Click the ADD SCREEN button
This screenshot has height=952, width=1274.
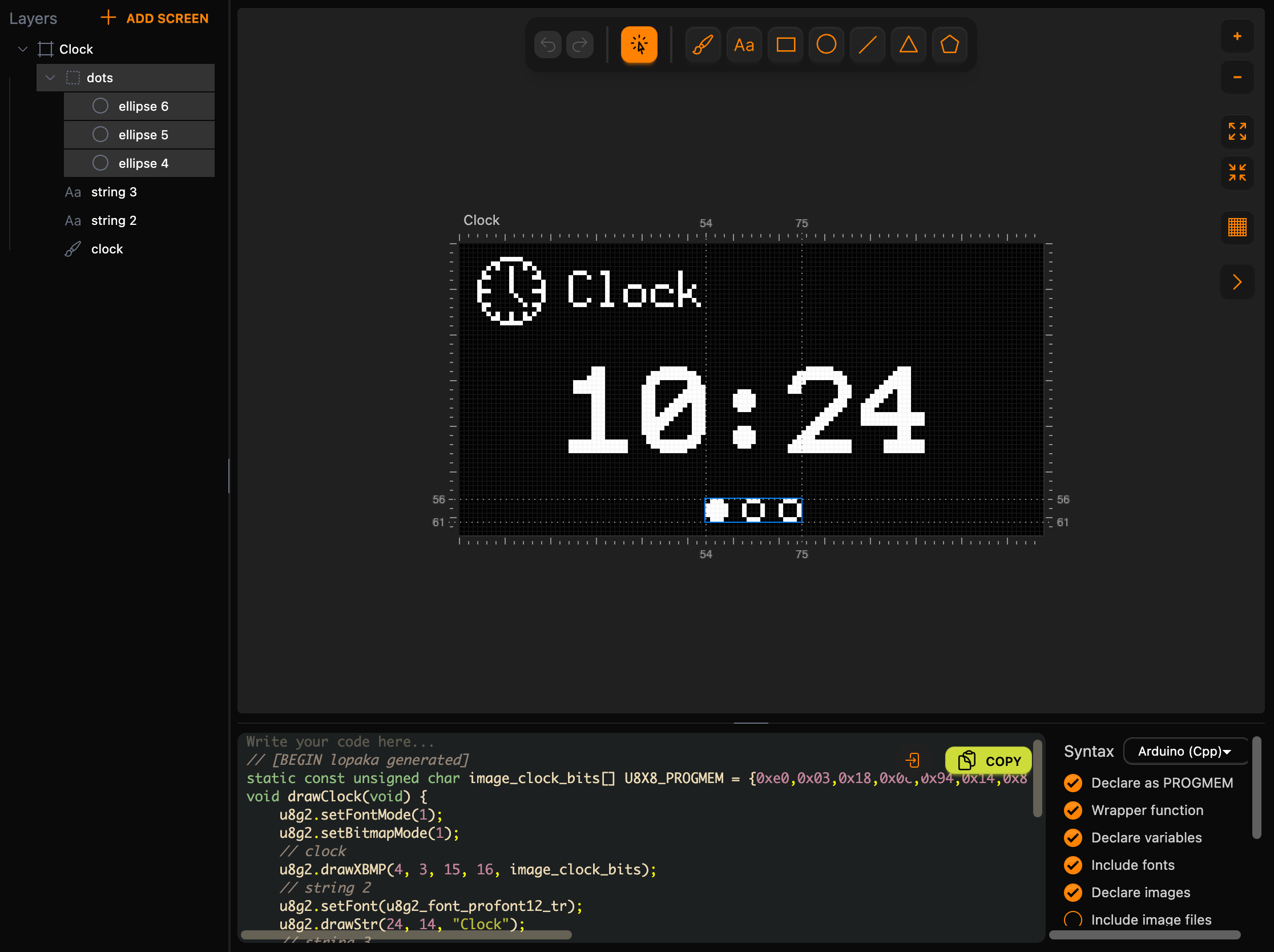(154, 18)
